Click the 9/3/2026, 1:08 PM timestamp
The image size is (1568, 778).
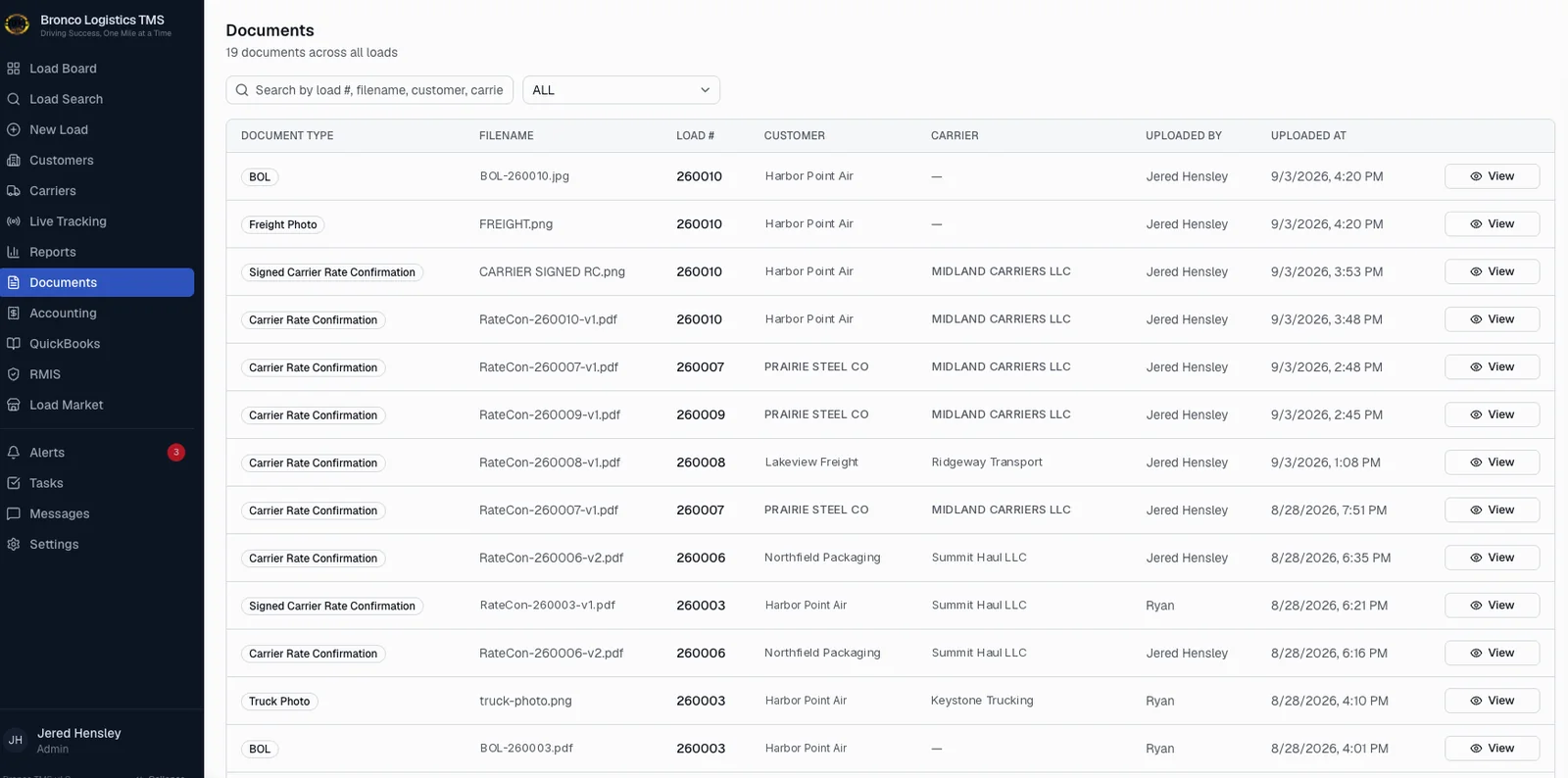[1326, 462]
